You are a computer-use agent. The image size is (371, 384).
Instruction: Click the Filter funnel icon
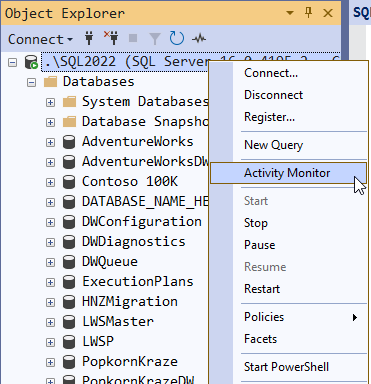tap(155, 39)
